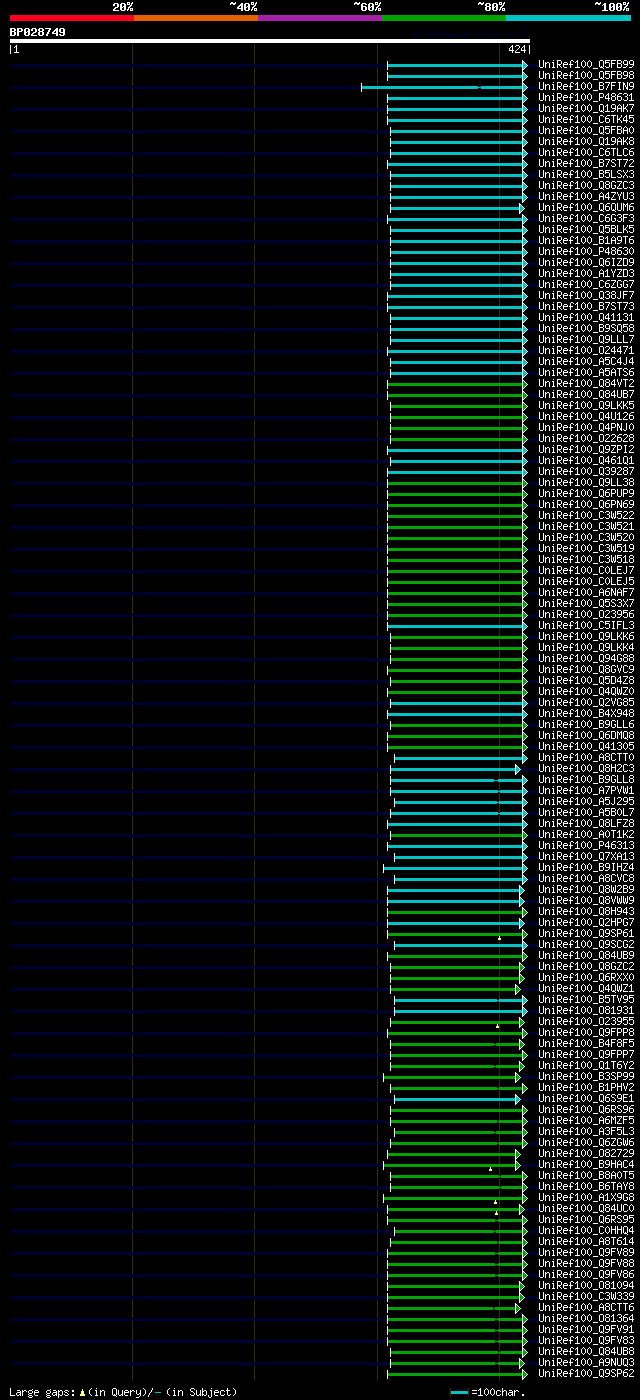Click the UniRef100_A8CTT0 label

click(586, 757)
